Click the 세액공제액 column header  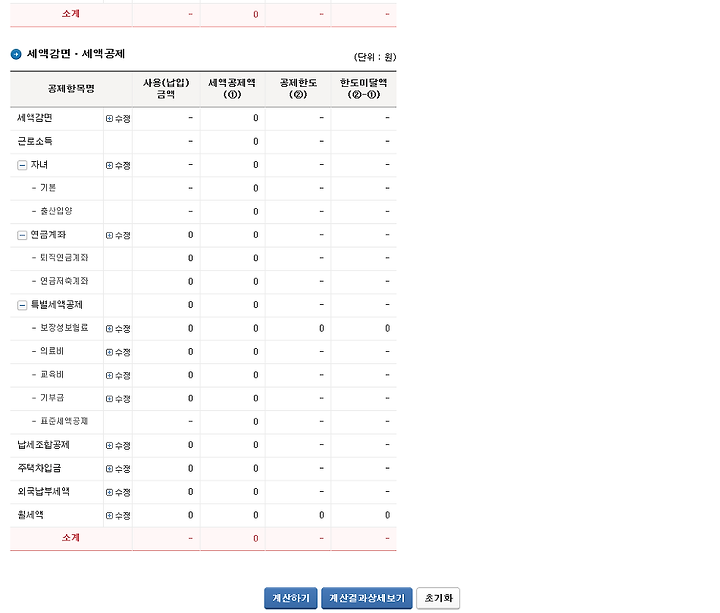click(x=232, y=89)
